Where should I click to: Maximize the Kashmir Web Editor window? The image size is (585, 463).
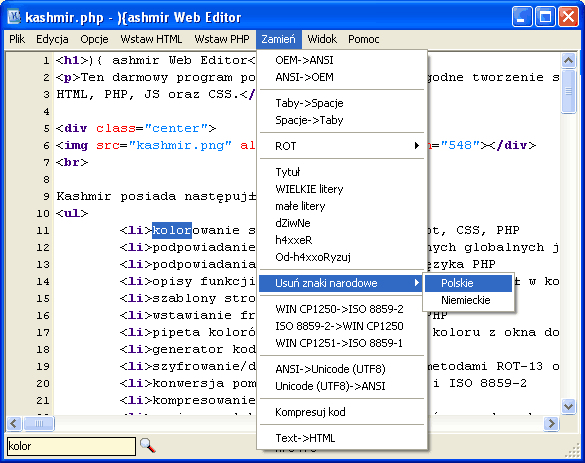tap(545, 16)
